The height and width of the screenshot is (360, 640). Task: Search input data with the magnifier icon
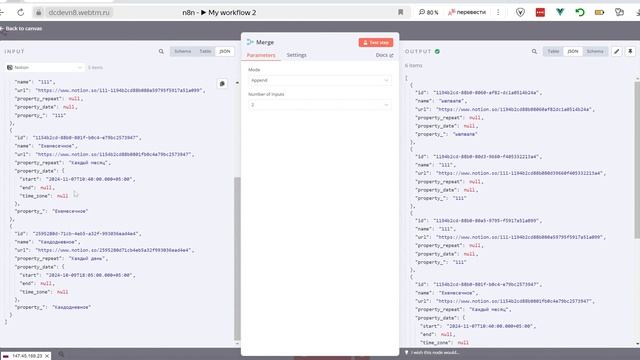[161, 51]
